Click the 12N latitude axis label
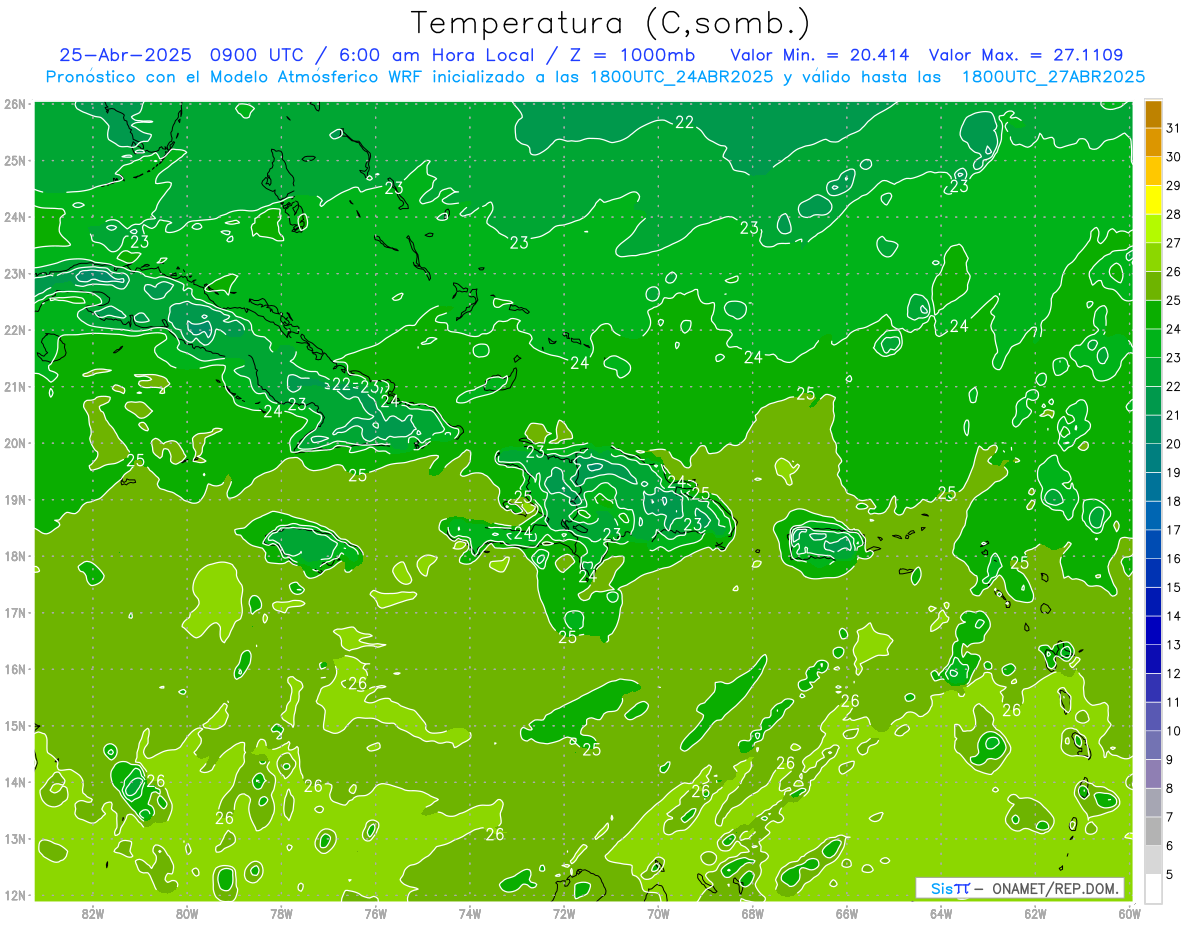 pos(15,895)
